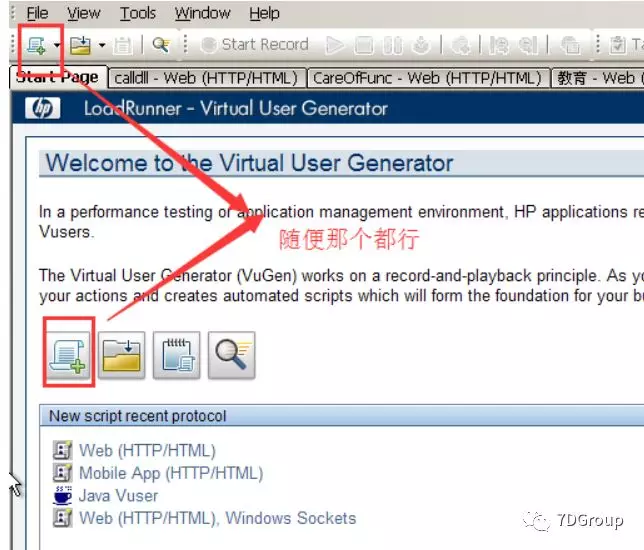Click the compile down-arrow toolbar icon

click(x=421, y=45)
